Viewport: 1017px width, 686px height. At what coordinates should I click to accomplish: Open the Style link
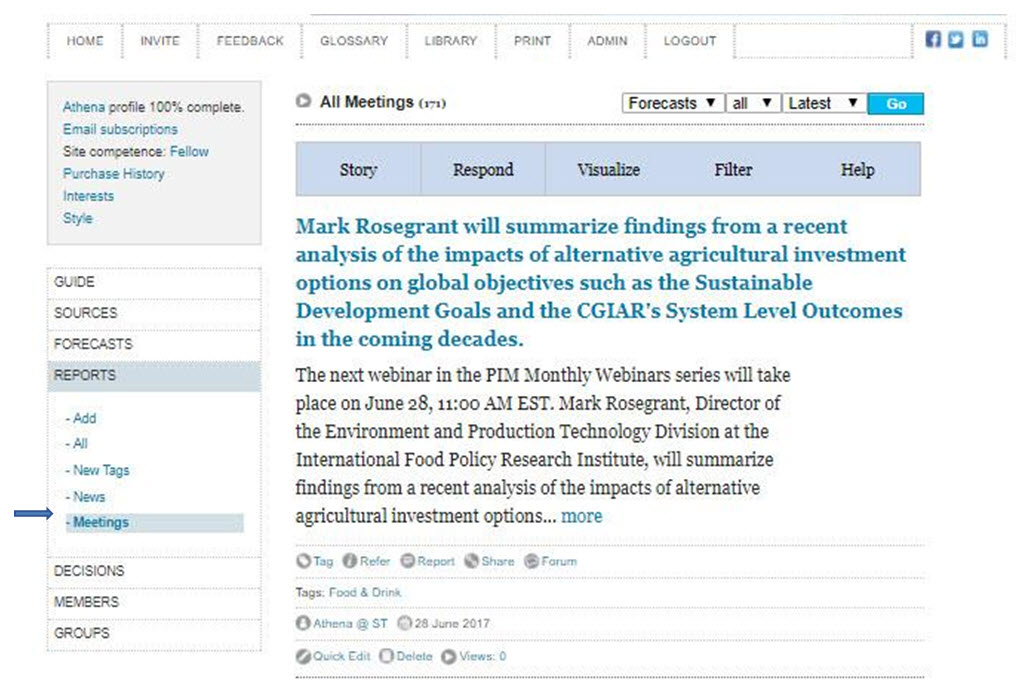(x=78, y=218)
